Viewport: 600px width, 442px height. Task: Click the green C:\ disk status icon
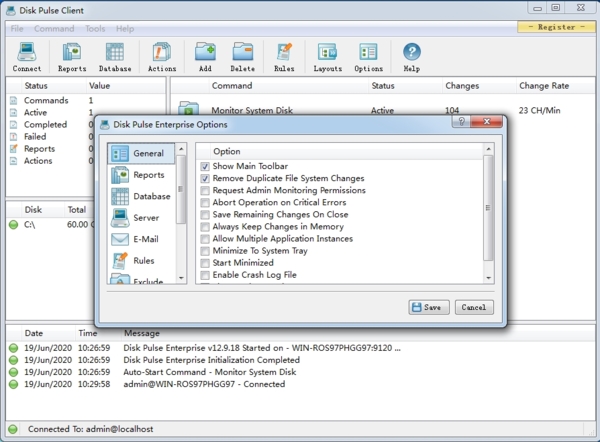[x=13, y=225]
